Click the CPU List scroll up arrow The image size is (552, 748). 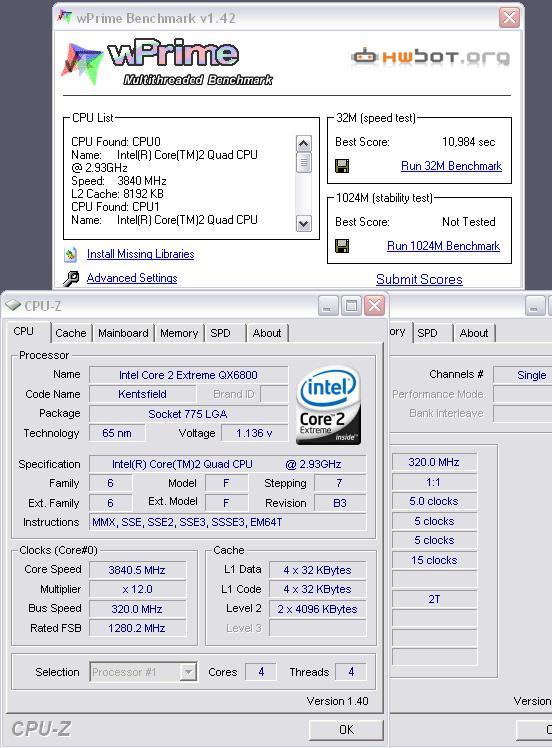pyautogui.click(x=304, y=144)
